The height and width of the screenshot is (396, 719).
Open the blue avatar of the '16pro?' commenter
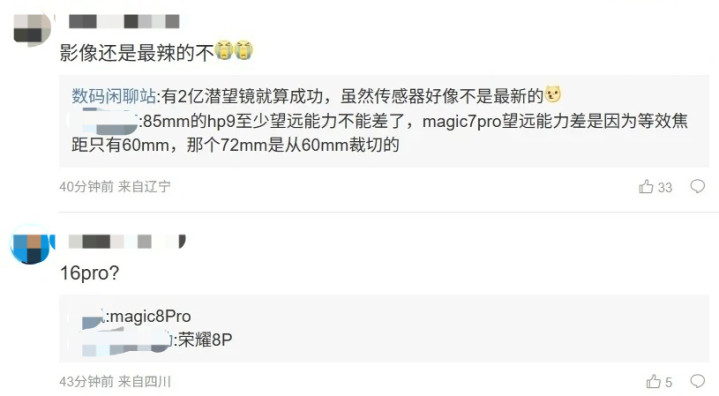[x=32, y=244]
